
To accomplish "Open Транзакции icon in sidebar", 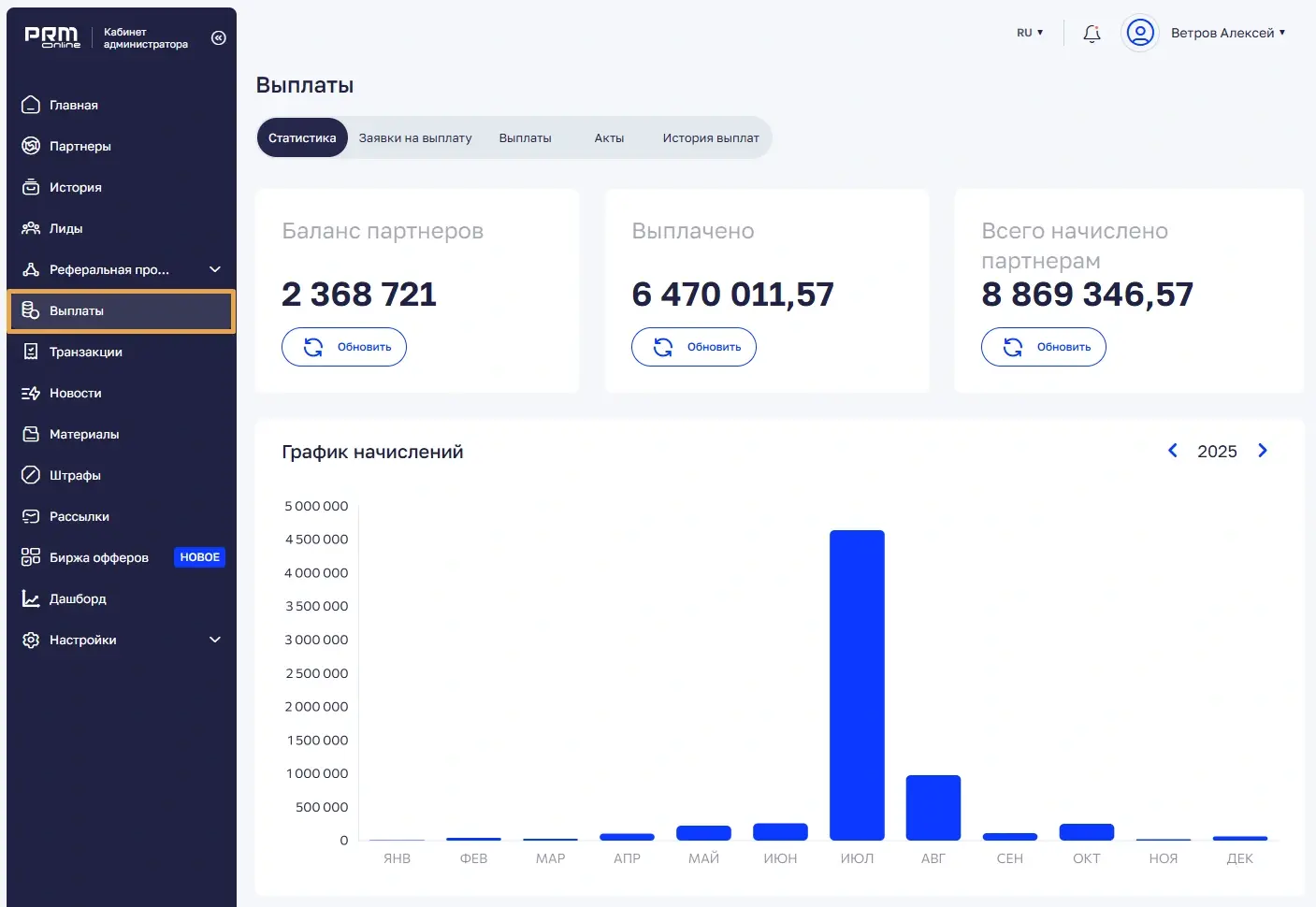I will point(31,352).
